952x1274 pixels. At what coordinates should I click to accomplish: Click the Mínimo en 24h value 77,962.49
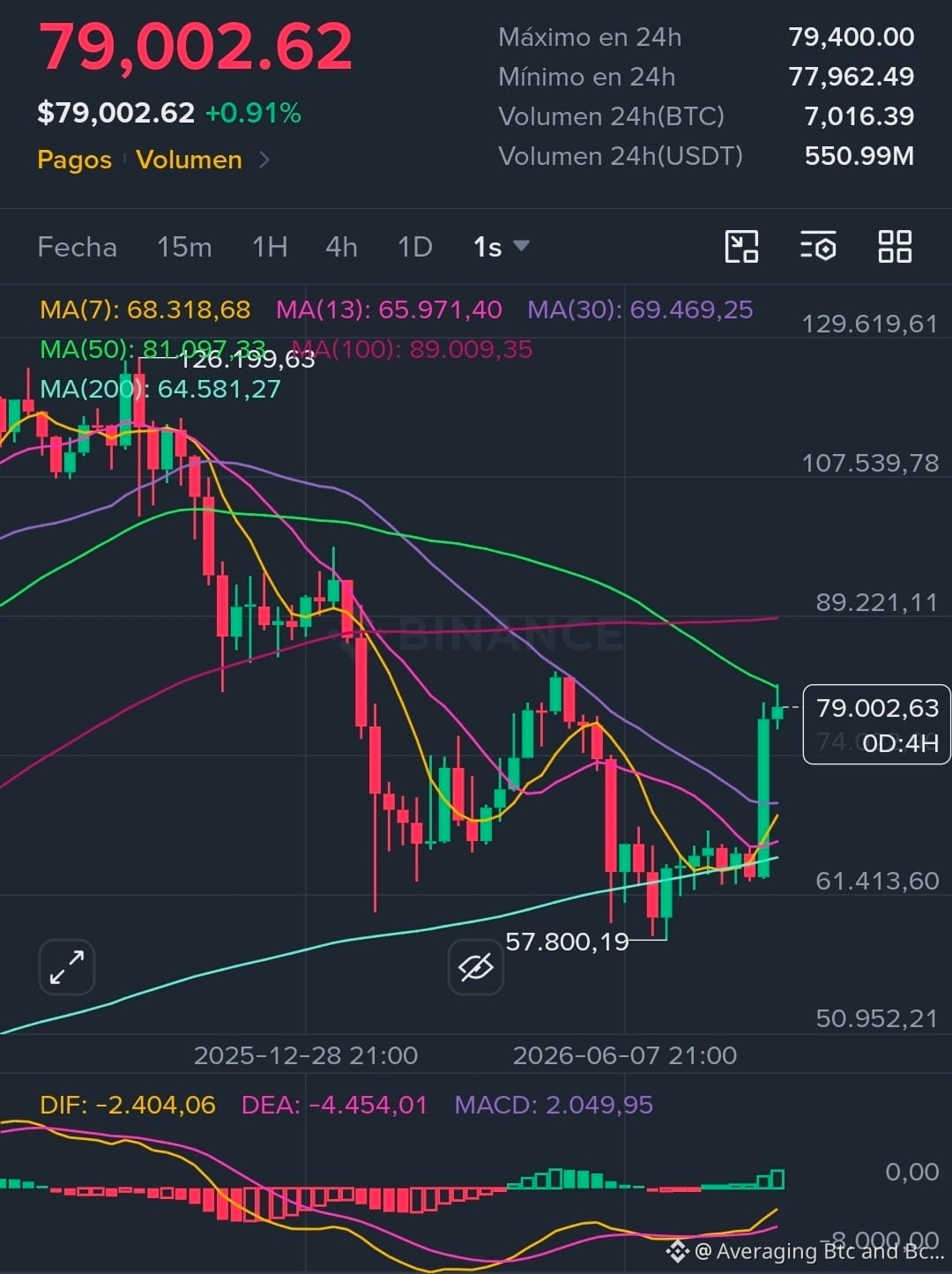coord(852,77)
